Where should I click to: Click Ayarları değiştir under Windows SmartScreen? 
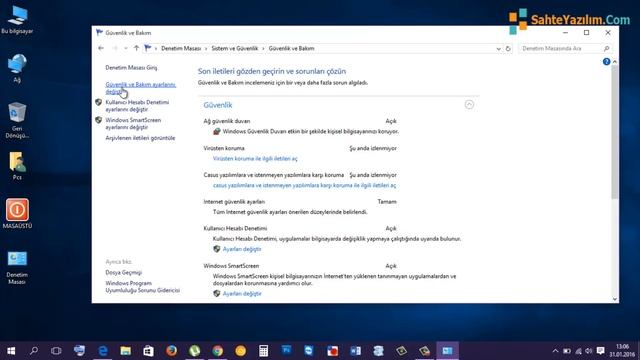[242, 293]
